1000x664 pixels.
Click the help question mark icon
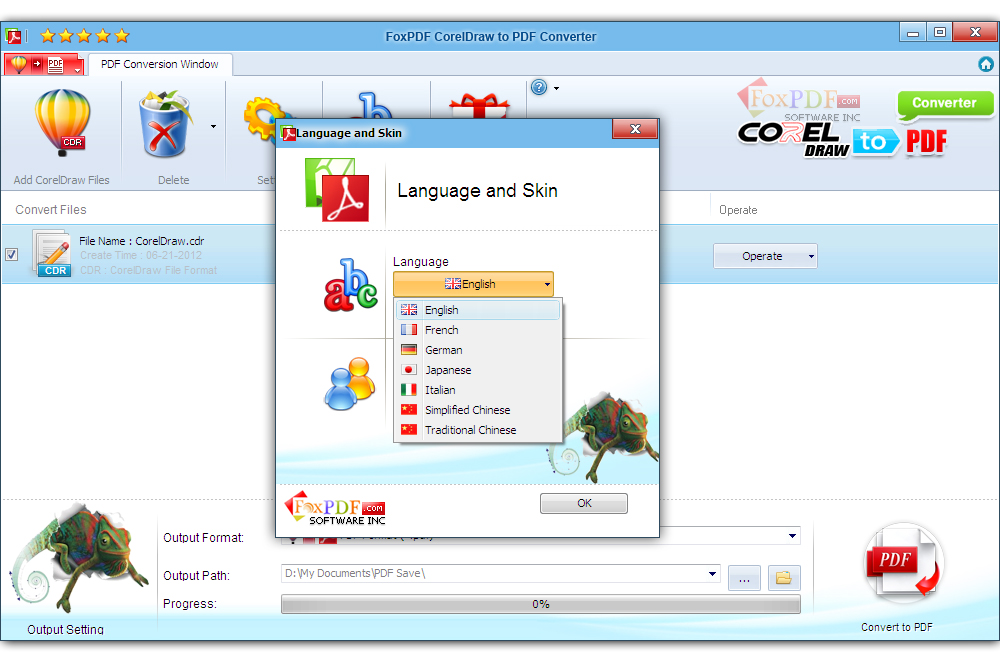539,87
